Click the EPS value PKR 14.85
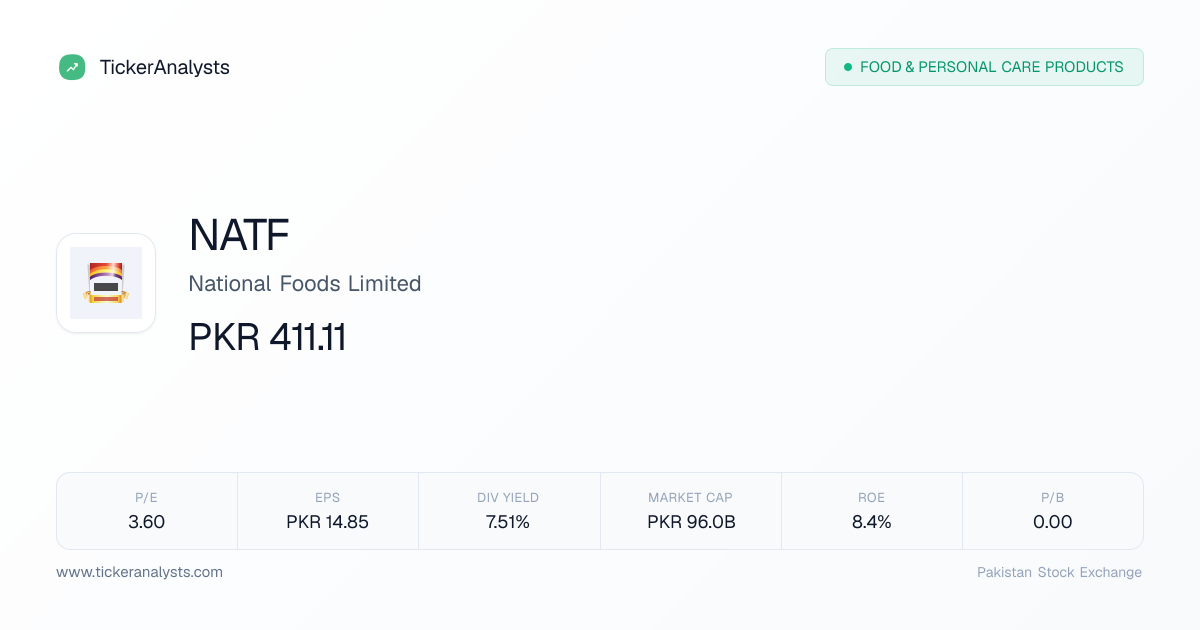This screenshot has width=1200, height=630. pos(328,522)
